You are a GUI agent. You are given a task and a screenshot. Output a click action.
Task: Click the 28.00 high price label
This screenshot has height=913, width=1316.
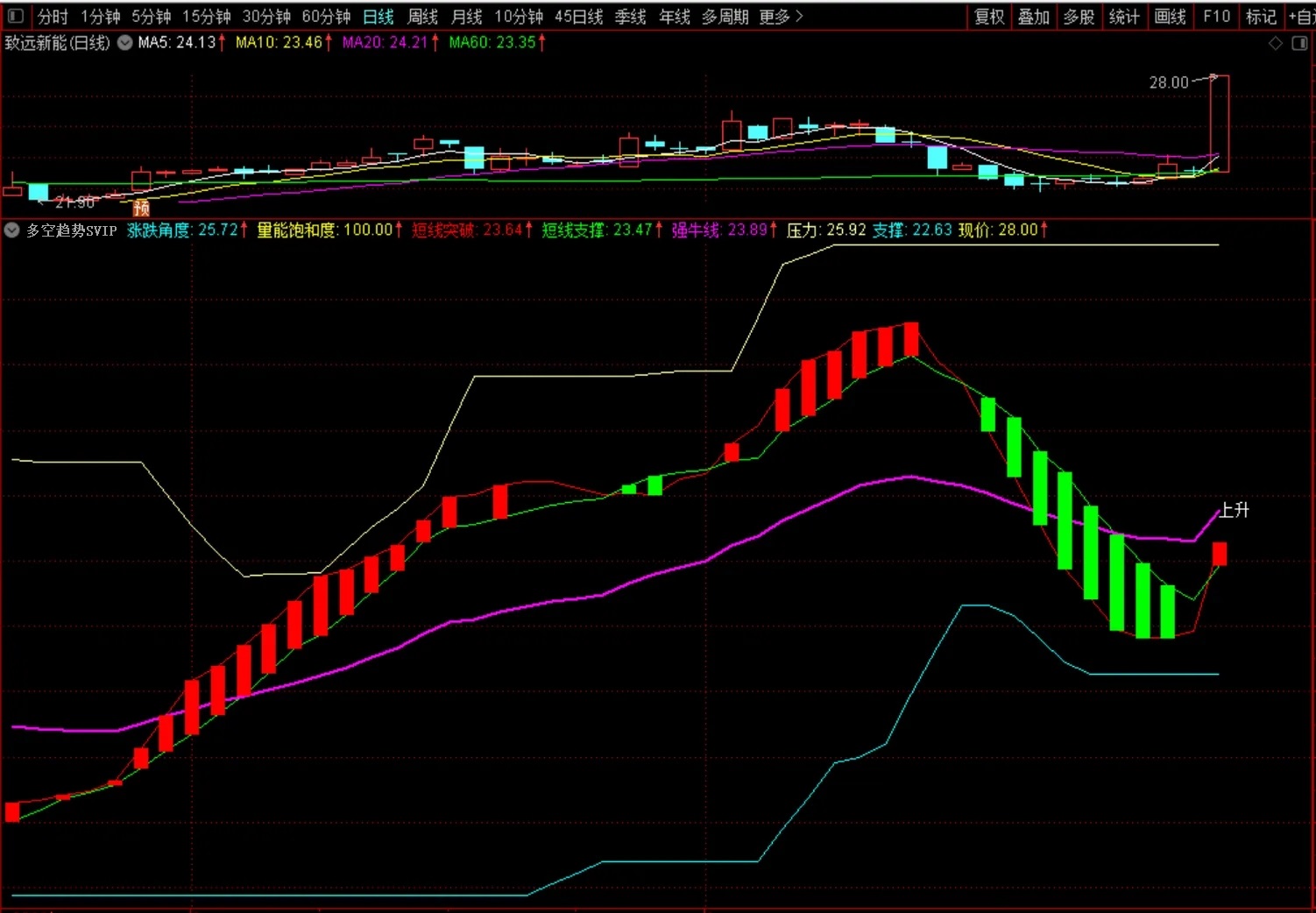click(x=1169, y=82)
